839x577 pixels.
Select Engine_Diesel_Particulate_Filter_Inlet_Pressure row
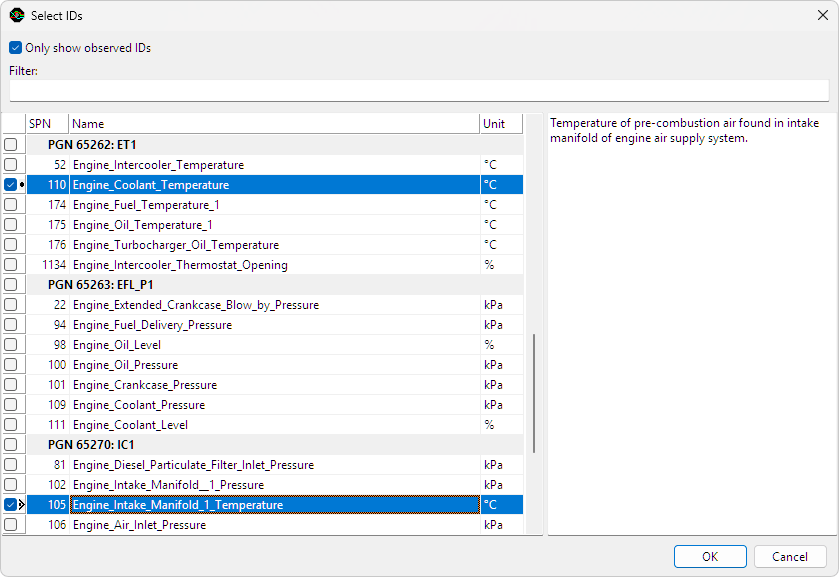275,465
